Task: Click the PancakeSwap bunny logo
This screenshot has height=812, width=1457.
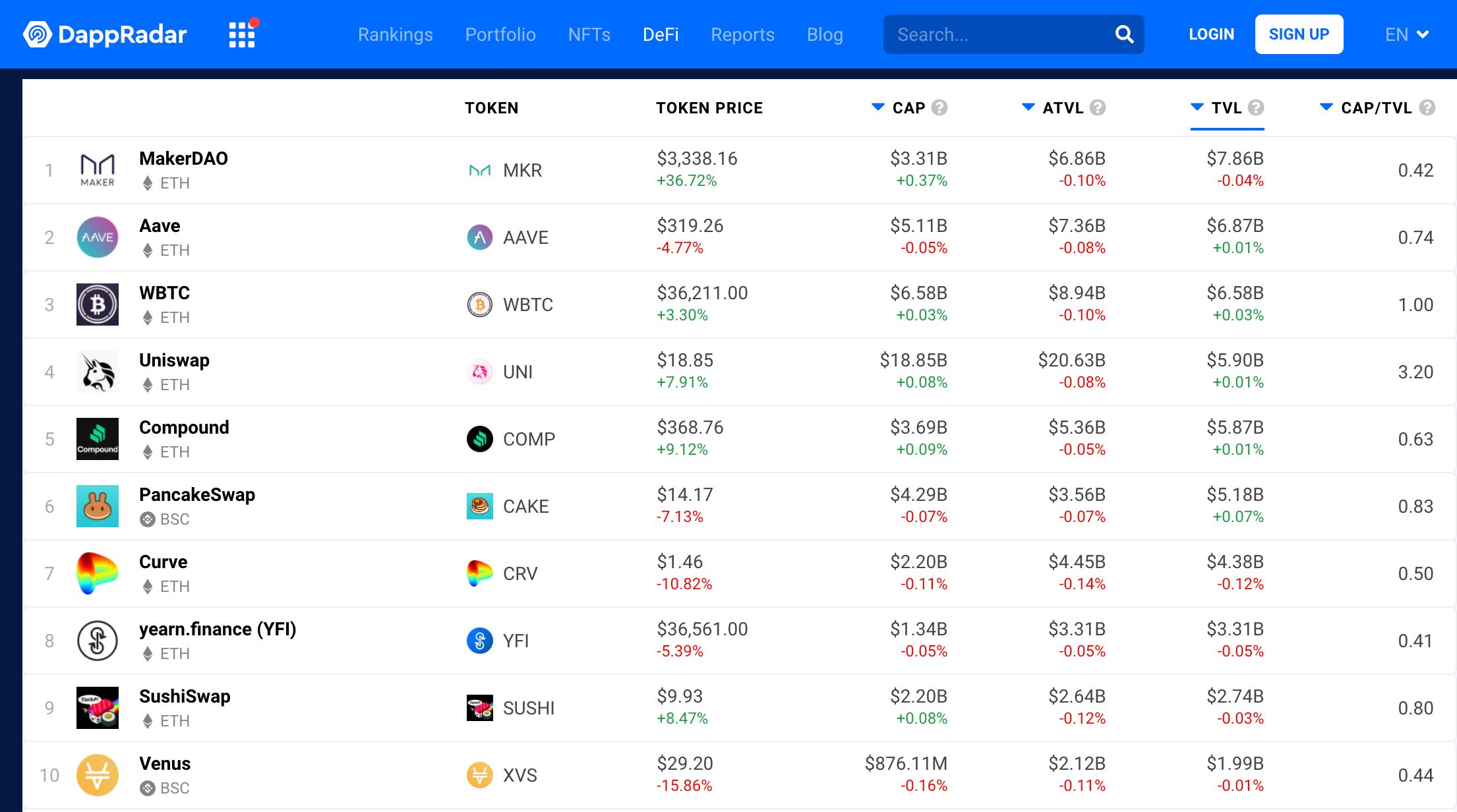Action: point(98,506)
